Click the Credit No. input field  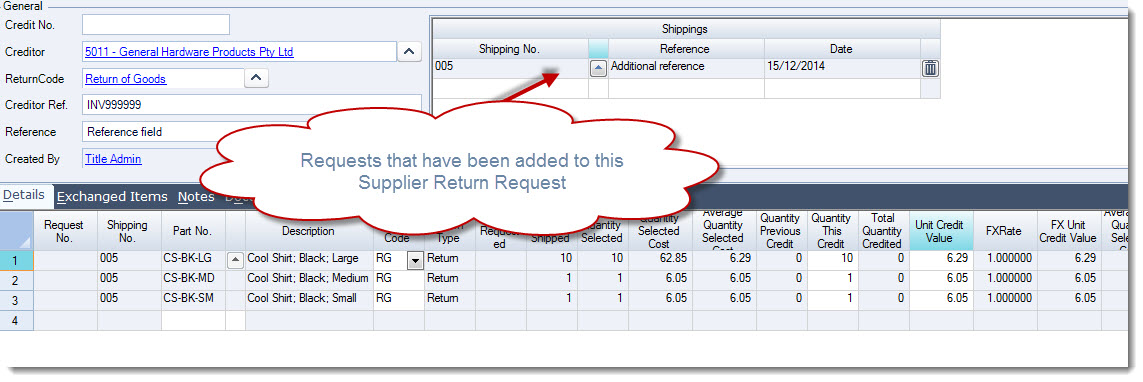(x=156, y=25)
